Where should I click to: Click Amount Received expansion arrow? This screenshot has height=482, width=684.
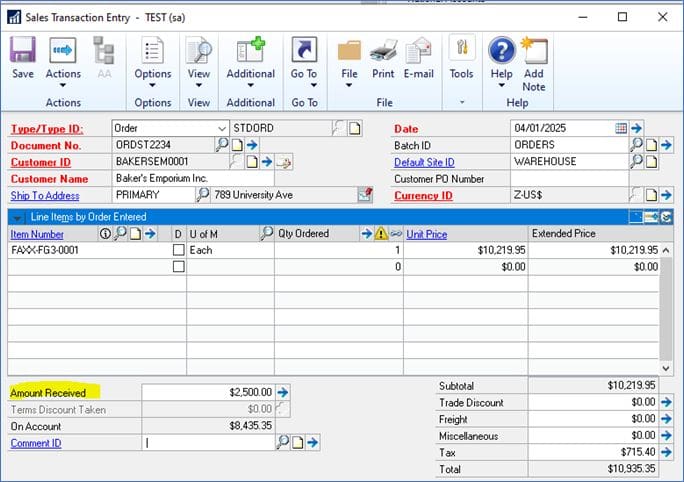[x=282, y=393]
